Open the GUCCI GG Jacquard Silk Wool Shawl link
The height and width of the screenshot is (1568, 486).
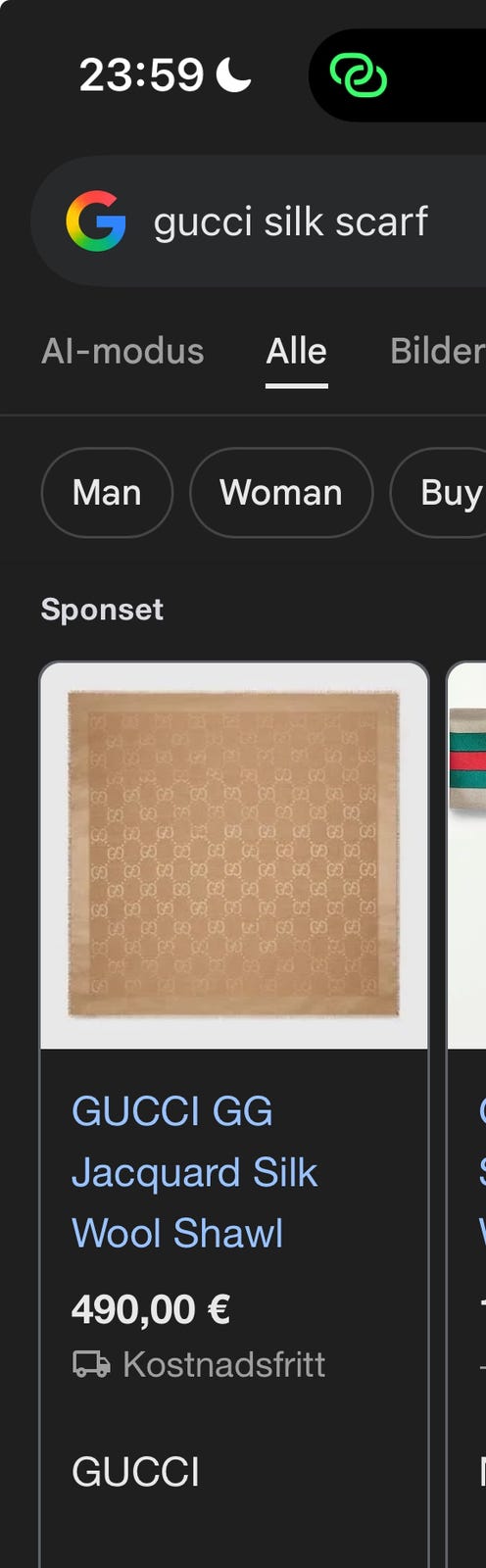coord(194,1172)
